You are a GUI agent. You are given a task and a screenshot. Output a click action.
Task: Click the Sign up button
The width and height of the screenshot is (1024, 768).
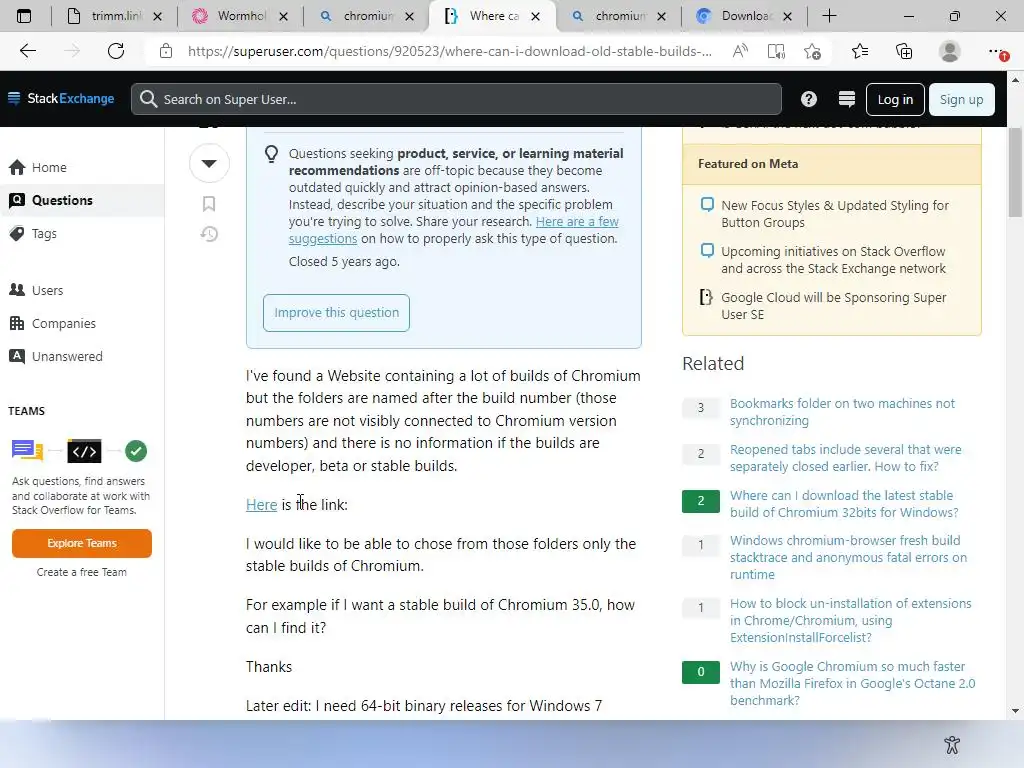pos(961,99)
